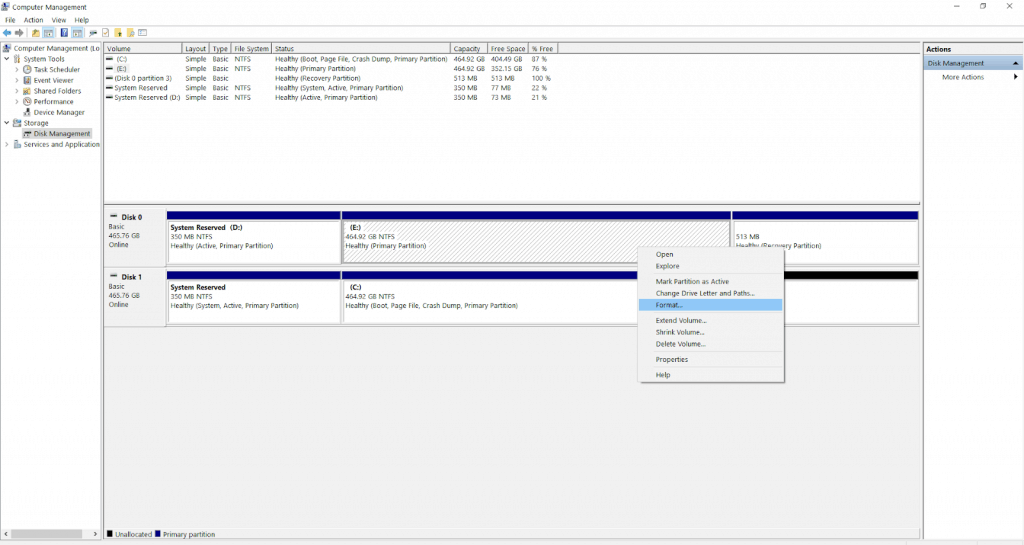Expand the Task Scheduler tree node
Viewport: 1024px width, 545px height.
coord(17,69)
